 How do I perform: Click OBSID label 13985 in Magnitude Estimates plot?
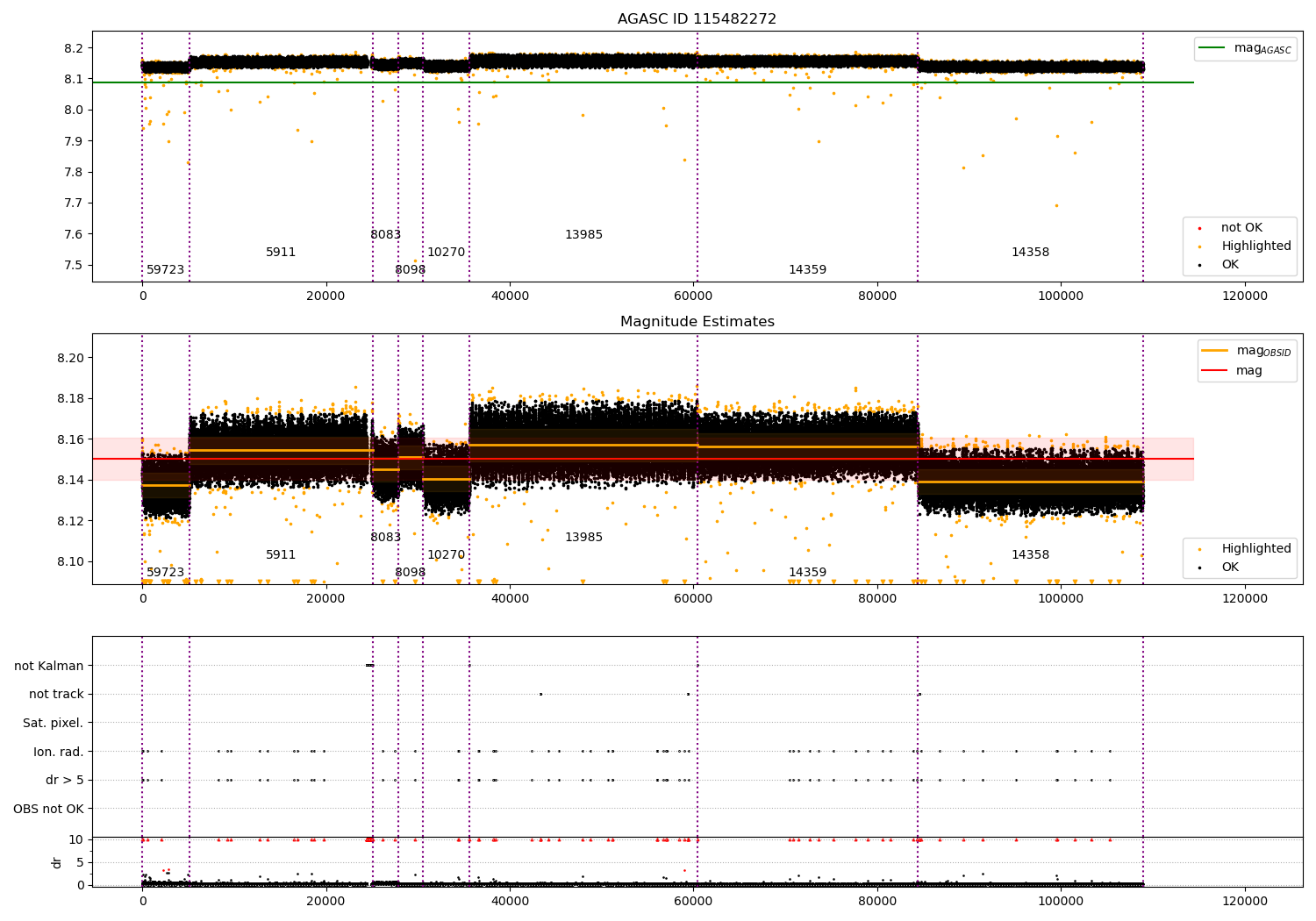[x=583, y=538]
